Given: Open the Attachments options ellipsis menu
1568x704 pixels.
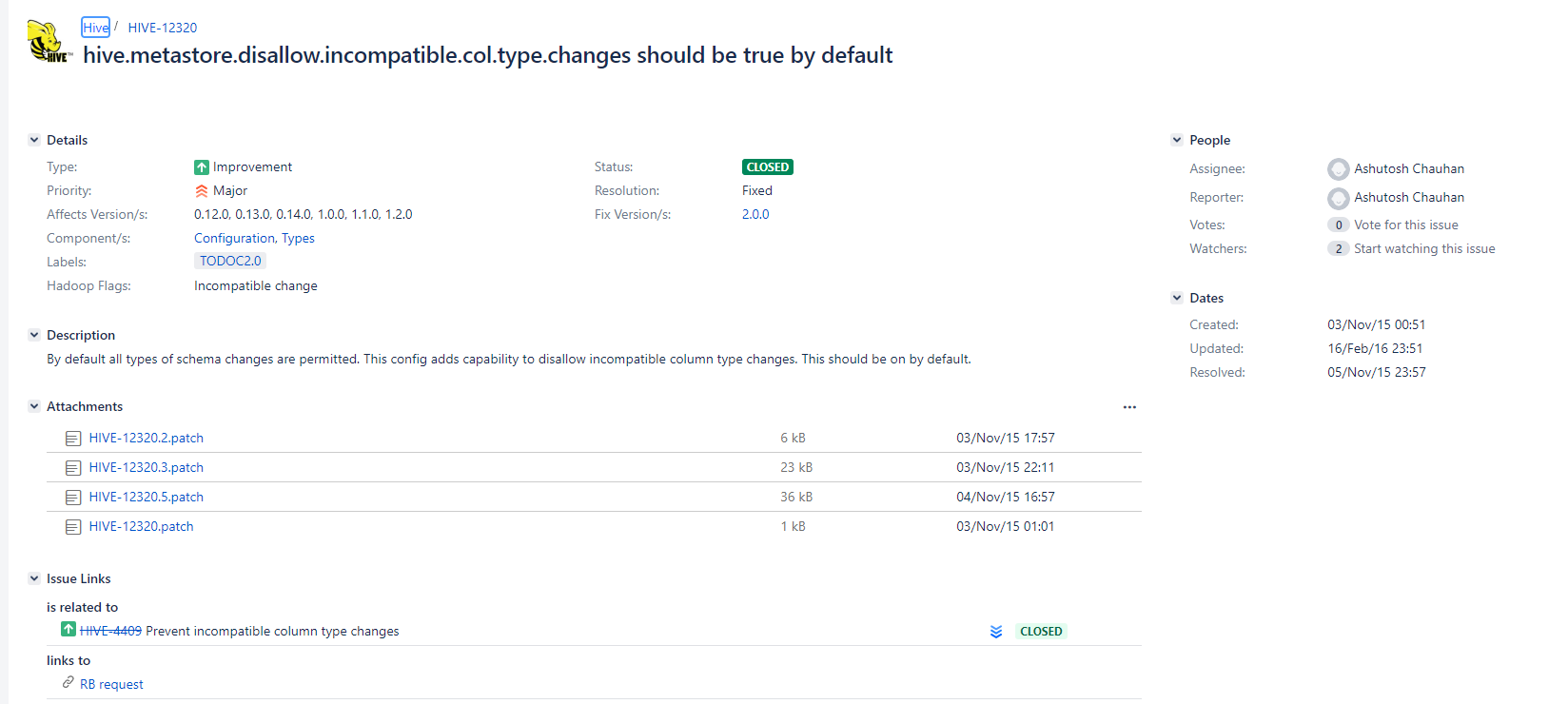Looking at the screenshot, I should click(x=1129, y=407).
